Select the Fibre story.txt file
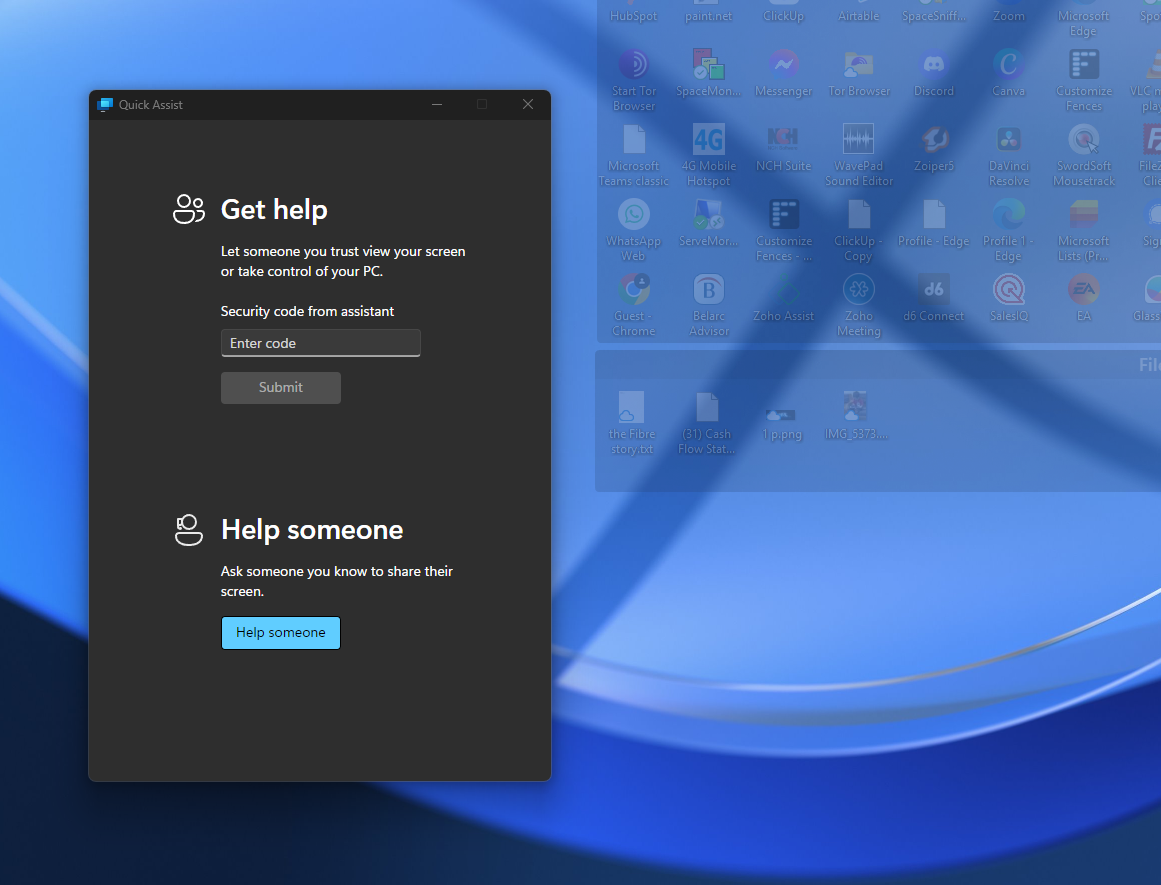Viewport: 1161px width, 885px height. tap(631, 409)
